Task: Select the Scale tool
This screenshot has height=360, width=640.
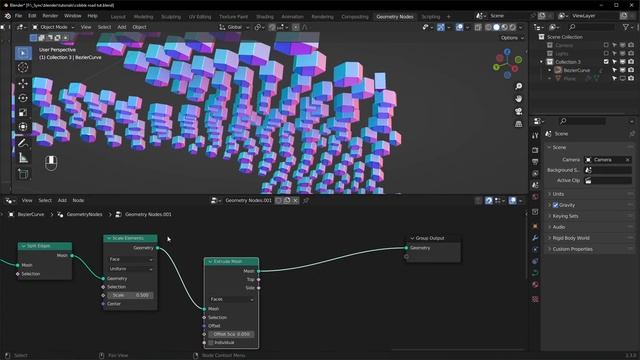Action: coord(23,112)
